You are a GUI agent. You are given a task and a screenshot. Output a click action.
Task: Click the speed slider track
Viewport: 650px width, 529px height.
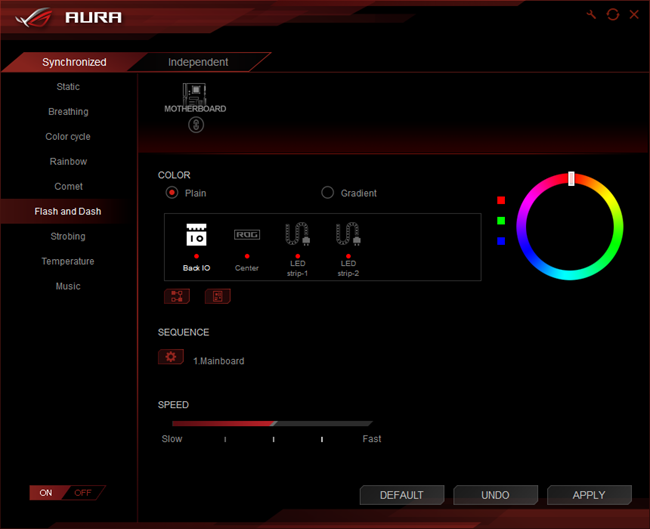tap(272, 423)
